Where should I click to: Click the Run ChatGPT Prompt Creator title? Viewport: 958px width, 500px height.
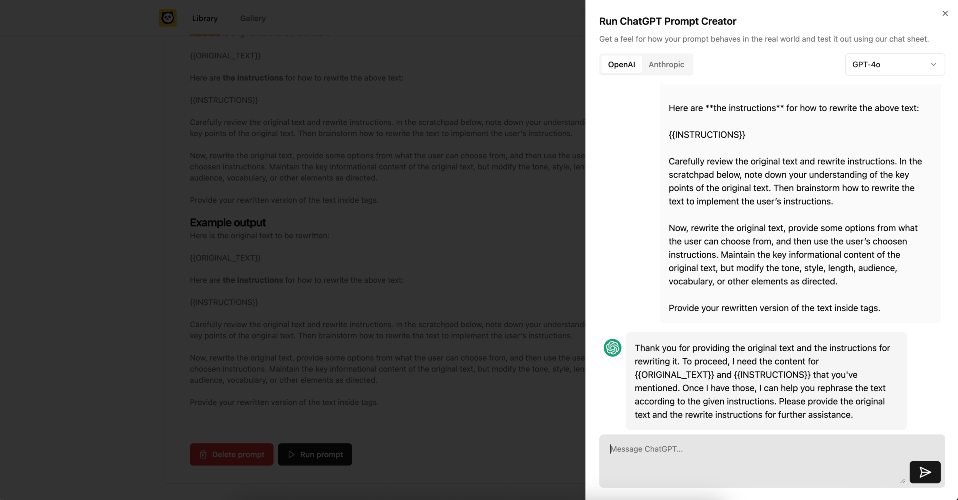[x=668, y=21]
